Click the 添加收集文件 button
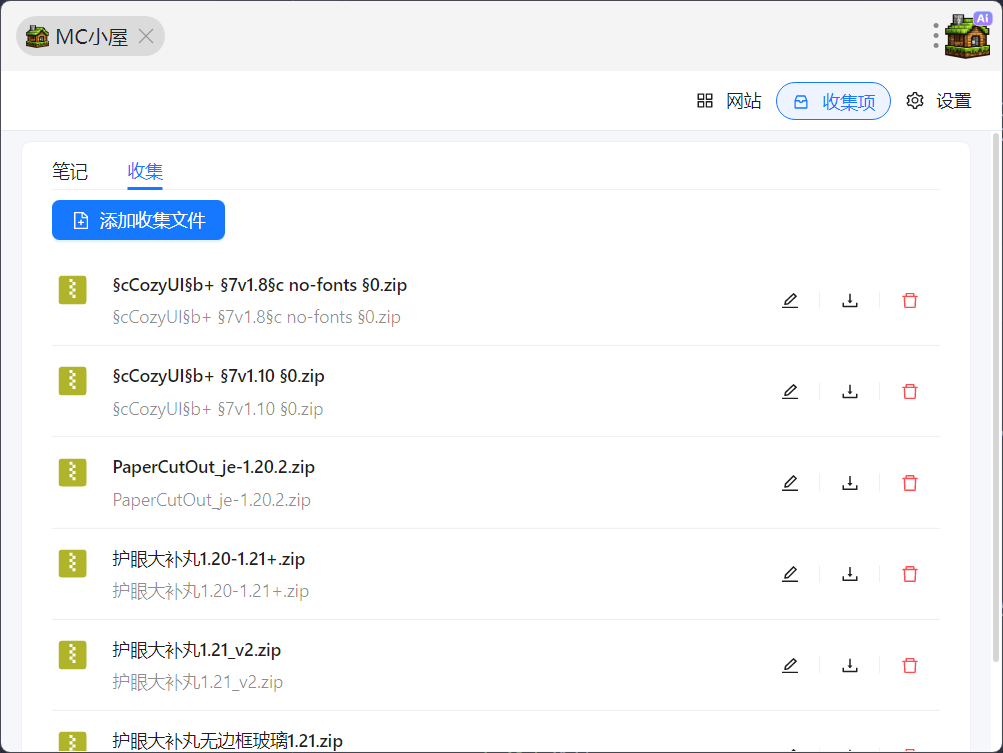1003x753 pixels. pyautogui.click(x=138, y=220)
